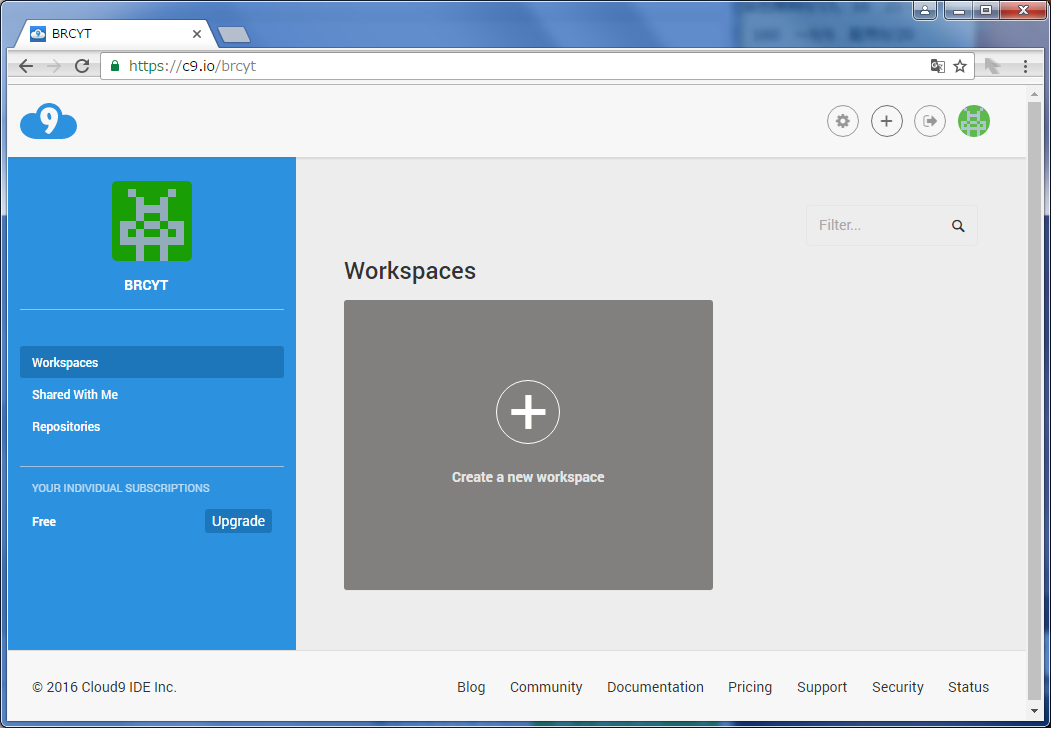
Task: Bookmark the page with star icon
Action: [x=960, y=66]
